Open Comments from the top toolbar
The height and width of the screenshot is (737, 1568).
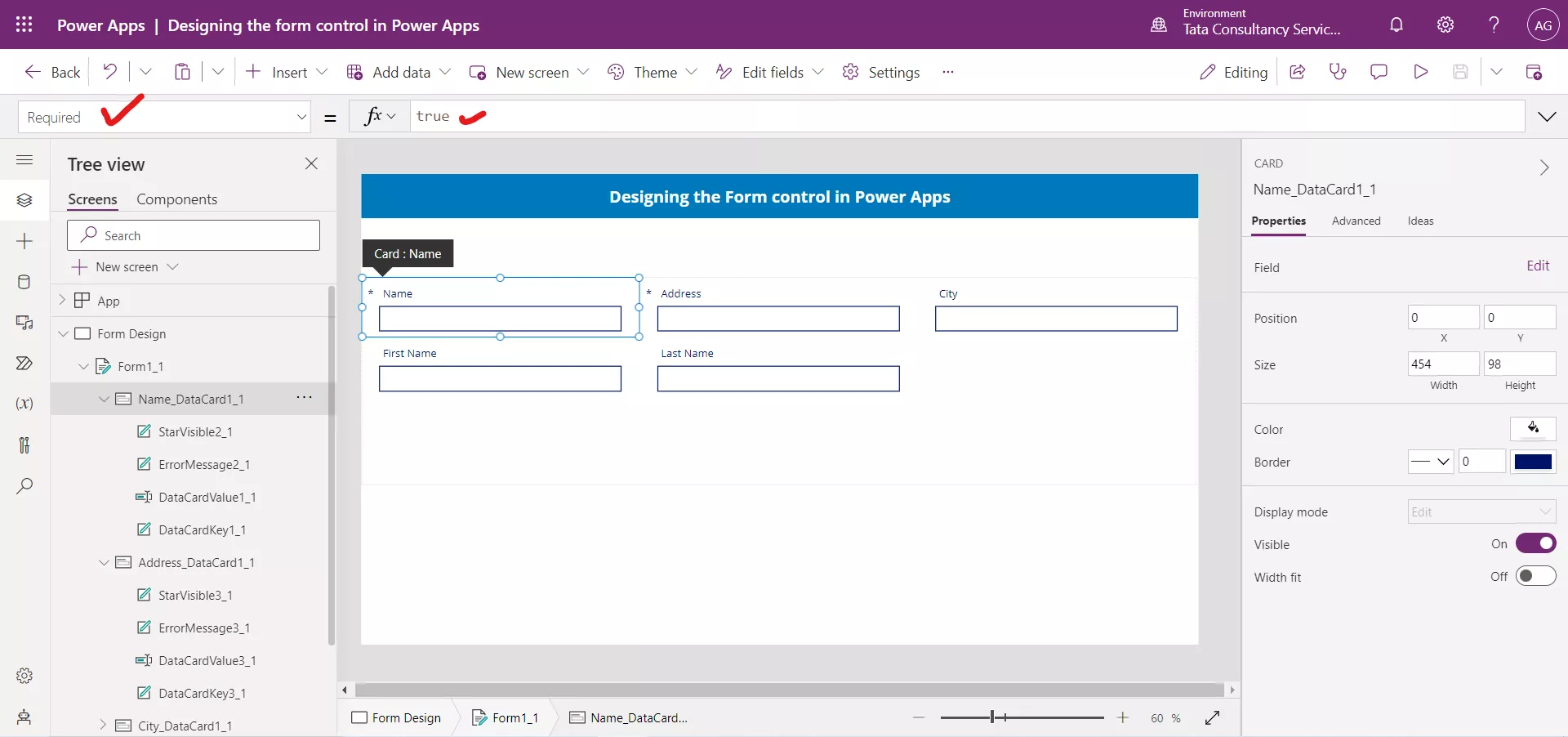click(1379, 72)
